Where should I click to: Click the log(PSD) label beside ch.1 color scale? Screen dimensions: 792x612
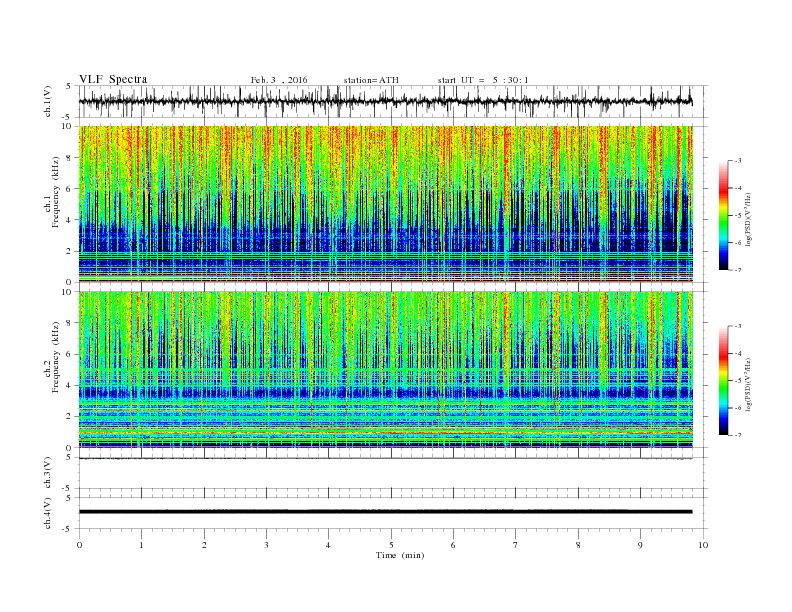click(749, 219)
